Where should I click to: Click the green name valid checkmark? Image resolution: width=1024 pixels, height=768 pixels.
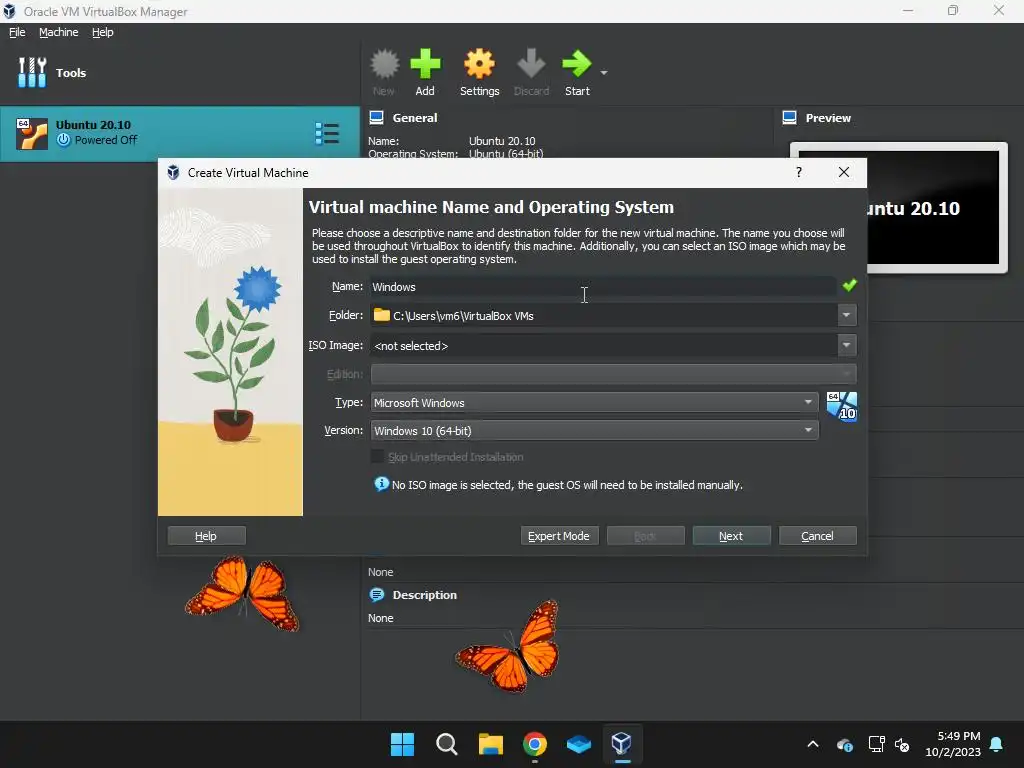click(850, 285)
